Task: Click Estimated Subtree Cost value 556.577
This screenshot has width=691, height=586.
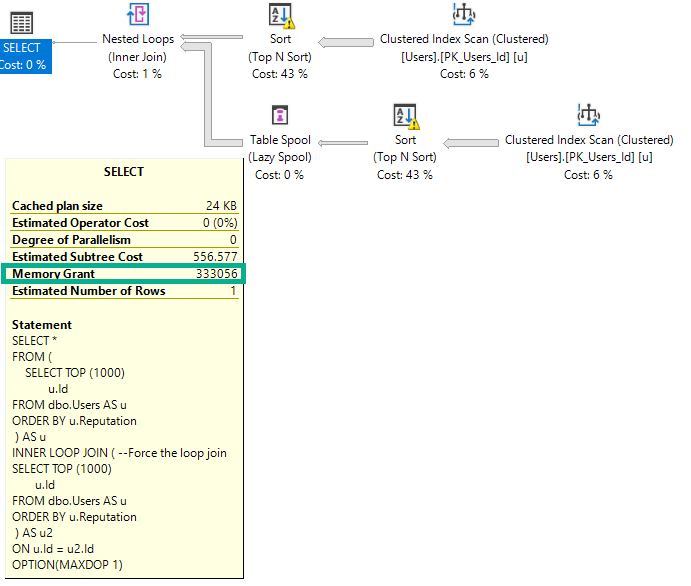Action: point(215,256)
